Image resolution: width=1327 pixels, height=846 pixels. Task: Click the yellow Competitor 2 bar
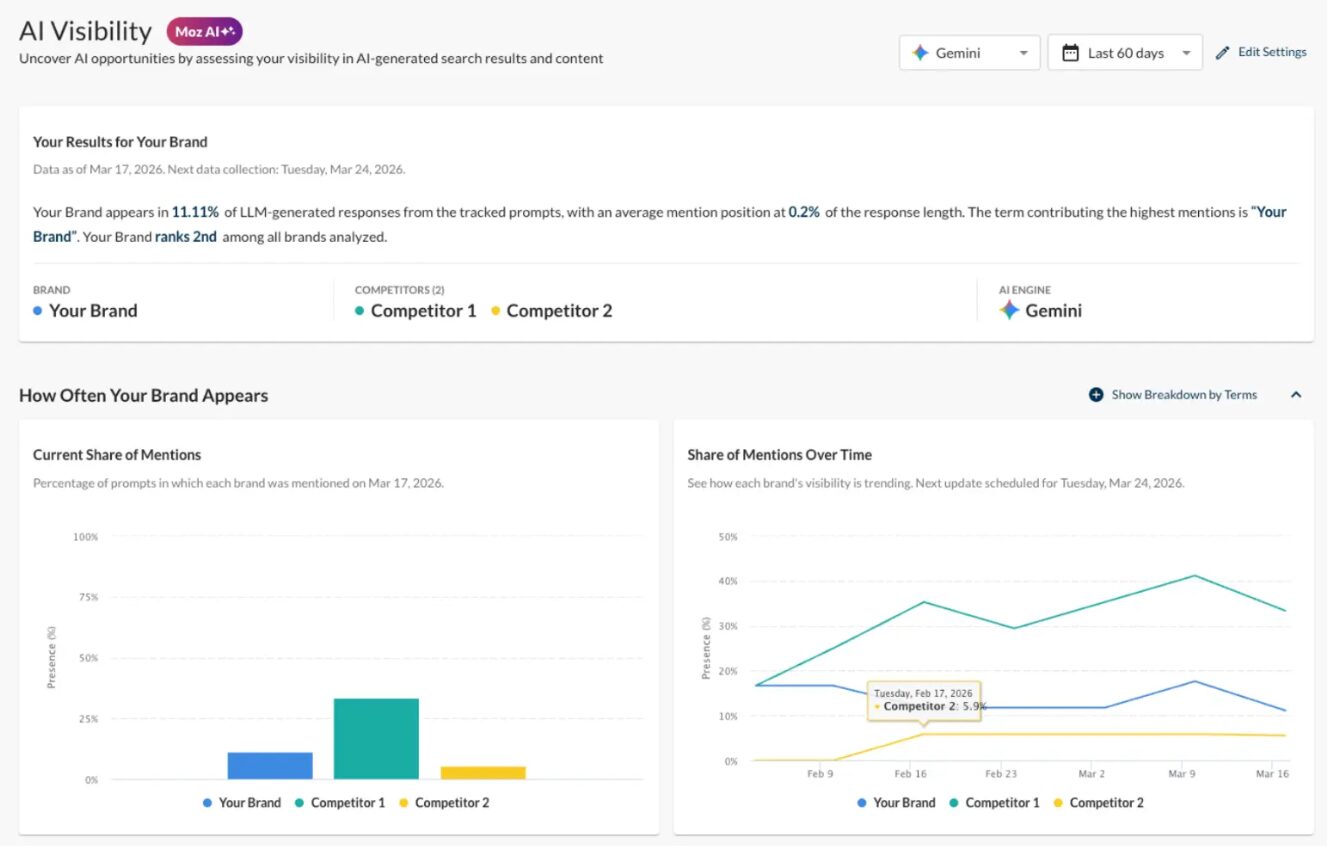click(483, 773)
